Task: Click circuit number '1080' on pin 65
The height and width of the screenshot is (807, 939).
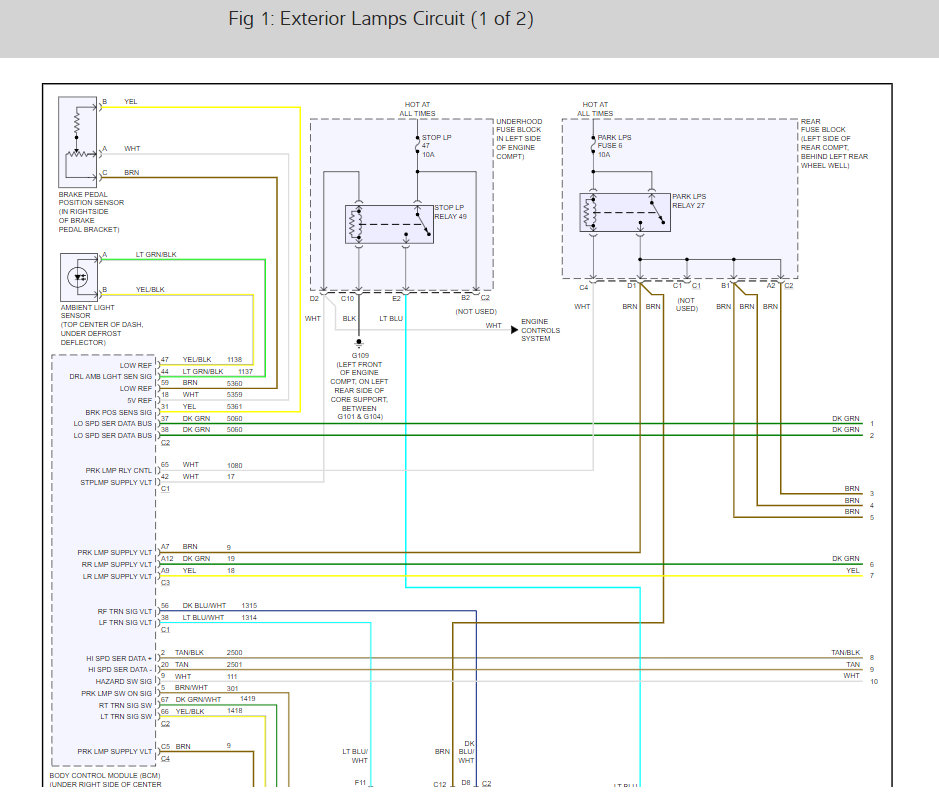Action: (x=235, y=465)
